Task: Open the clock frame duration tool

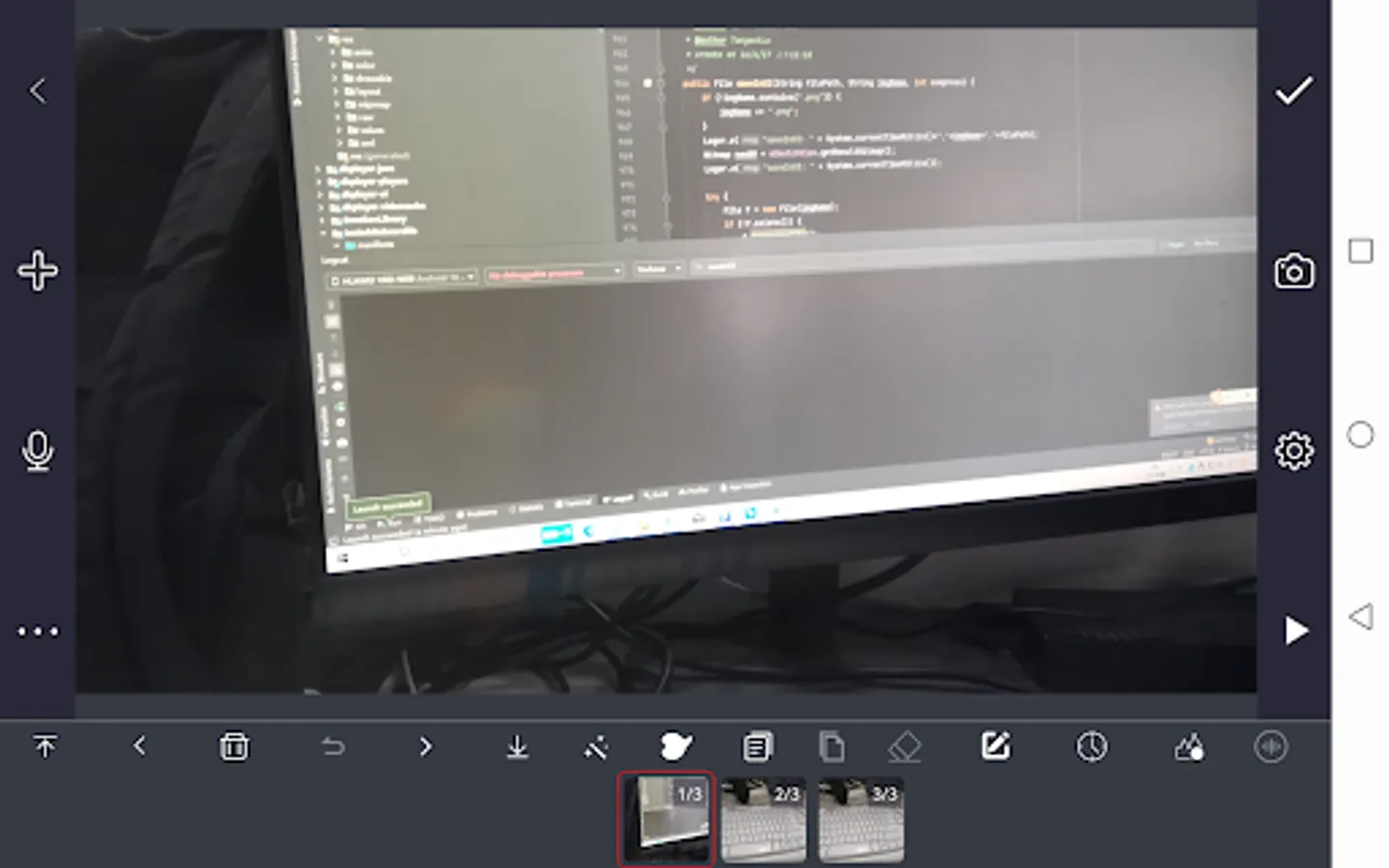Action: [1092, 746]
